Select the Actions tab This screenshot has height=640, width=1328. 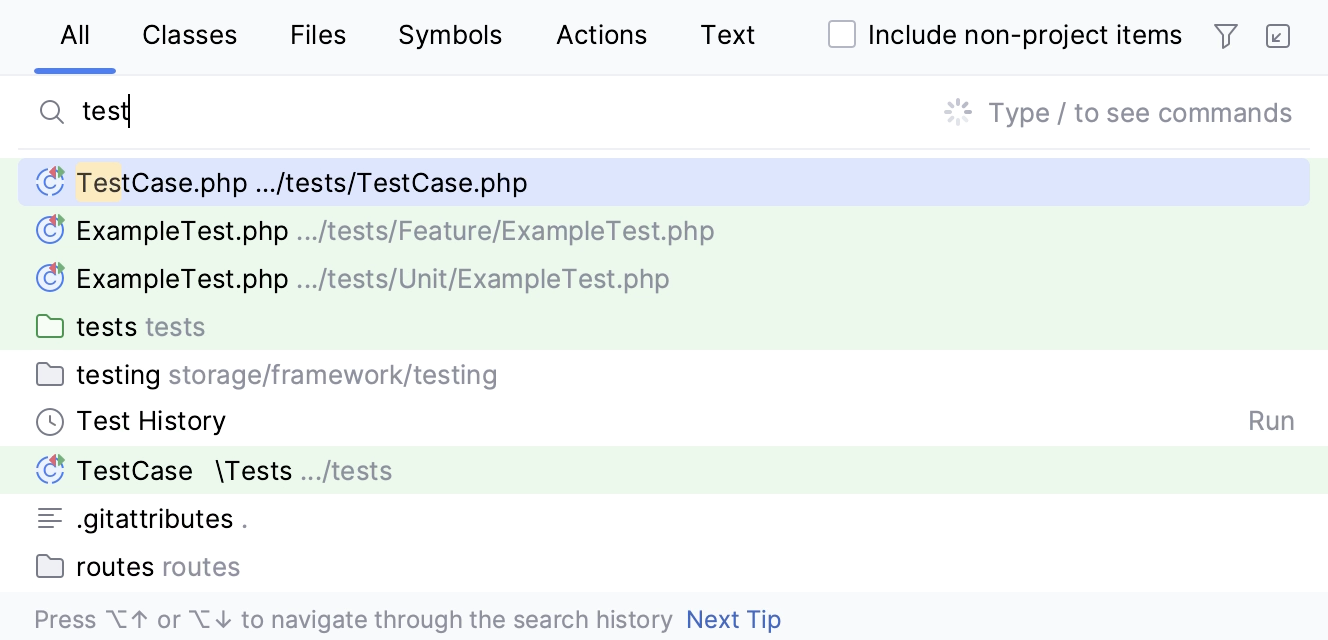[601, 35]
